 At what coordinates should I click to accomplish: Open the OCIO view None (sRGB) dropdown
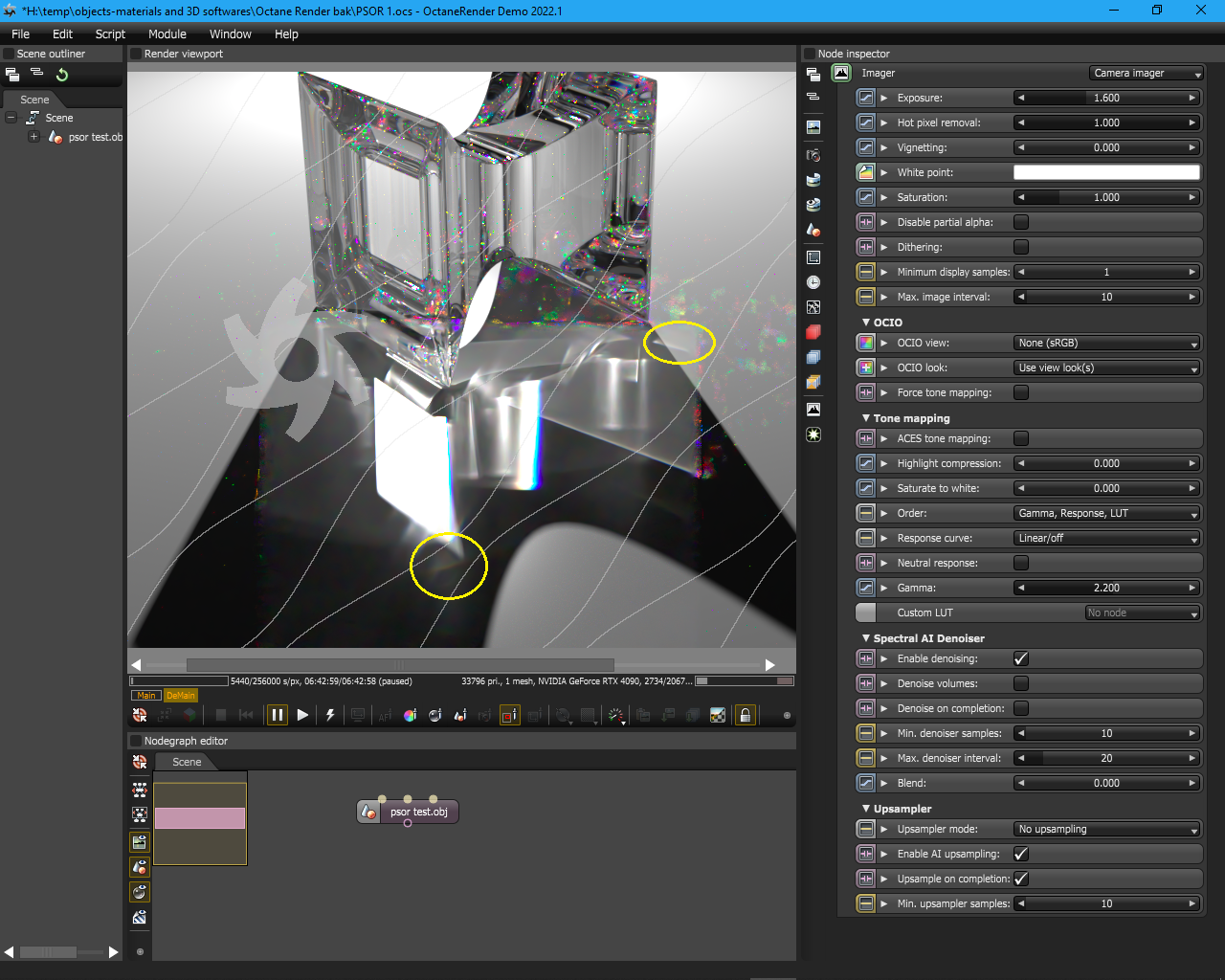[1107, 343]
